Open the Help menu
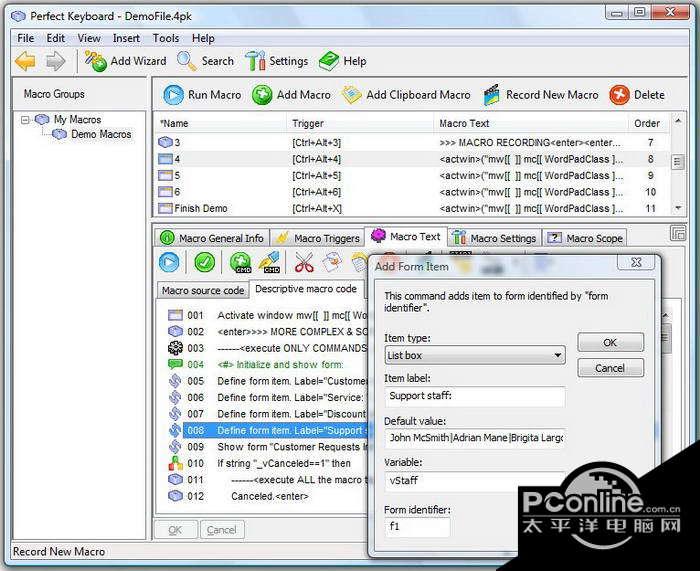 click(203, 38)
